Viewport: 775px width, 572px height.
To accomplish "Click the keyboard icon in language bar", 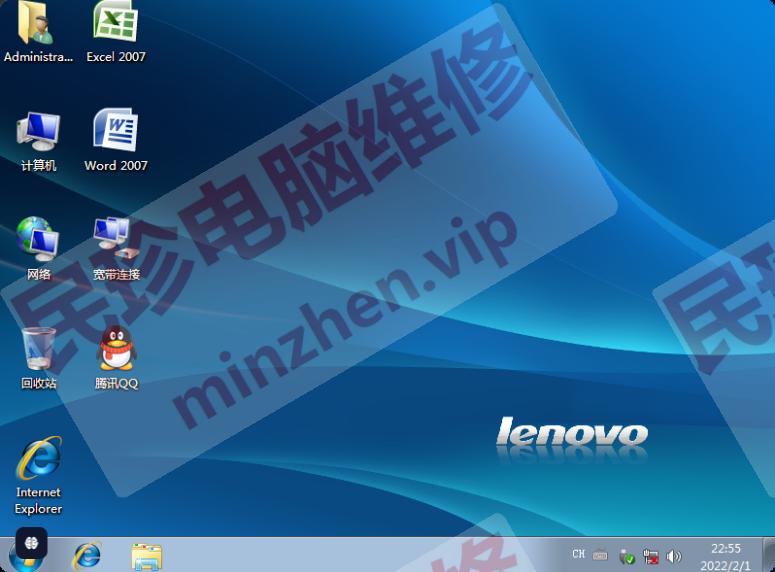I will point(600,555).
